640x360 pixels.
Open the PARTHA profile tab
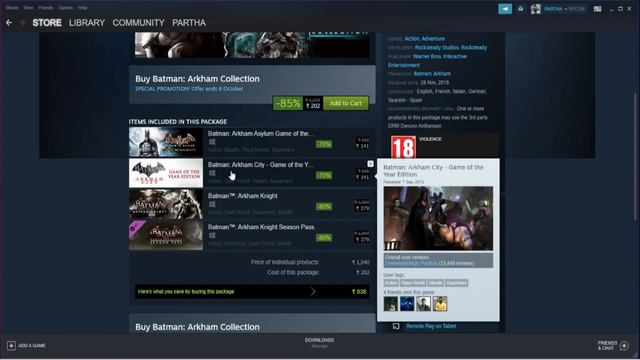pyautogui.click(x=189, y=23)
